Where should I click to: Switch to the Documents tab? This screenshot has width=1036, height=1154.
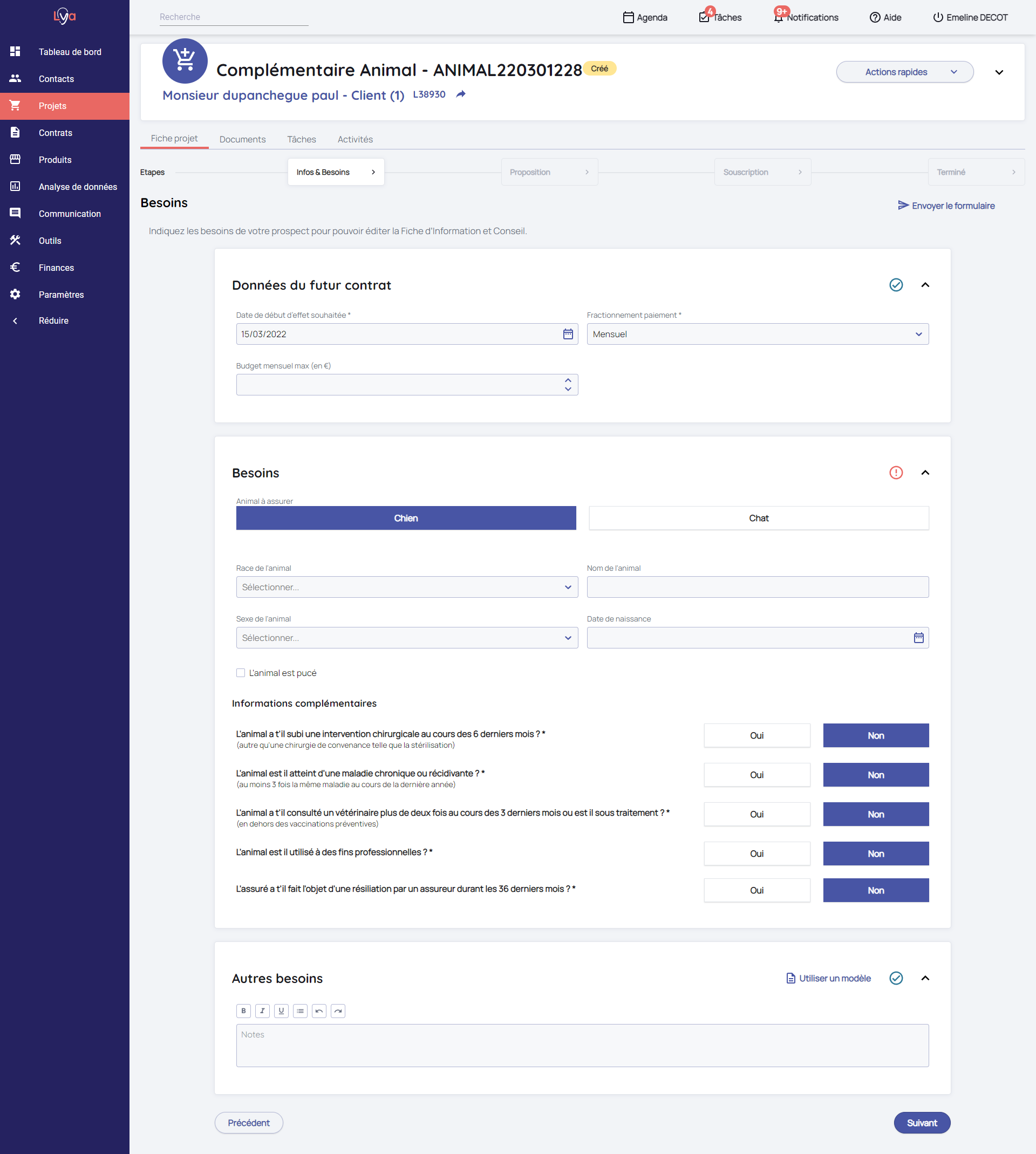click(242, 139)
